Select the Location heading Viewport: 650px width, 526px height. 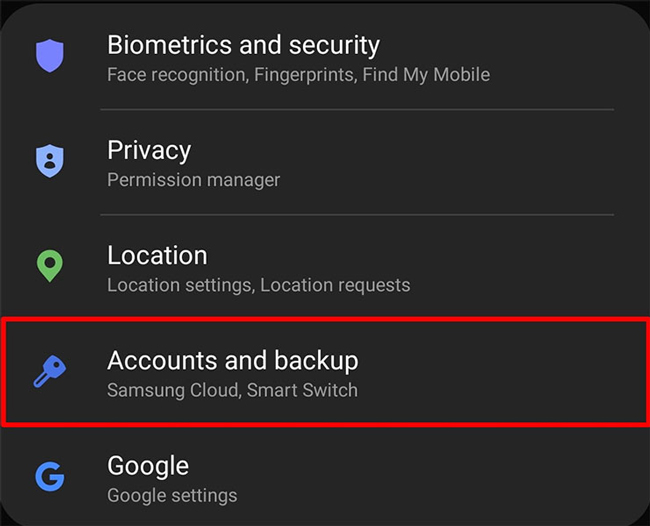(x=157, y=255)
